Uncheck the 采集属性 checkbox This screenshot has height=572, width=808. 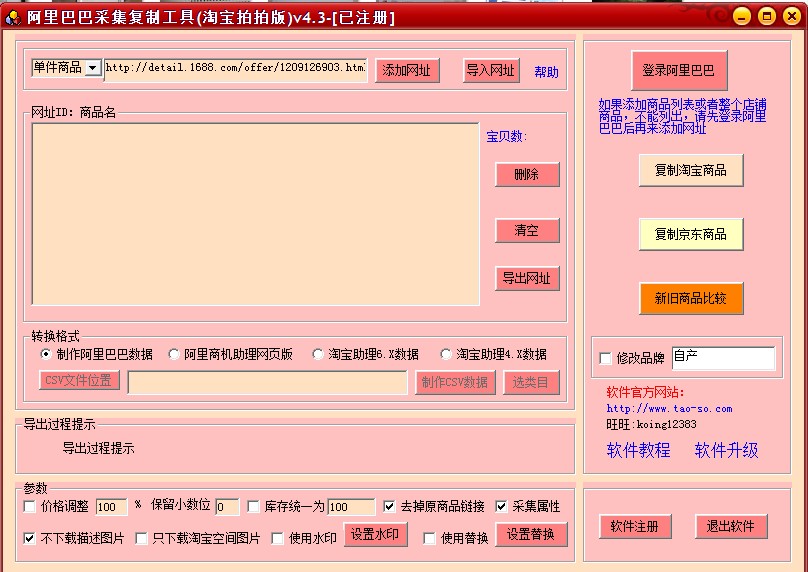(x=501, y=507)
